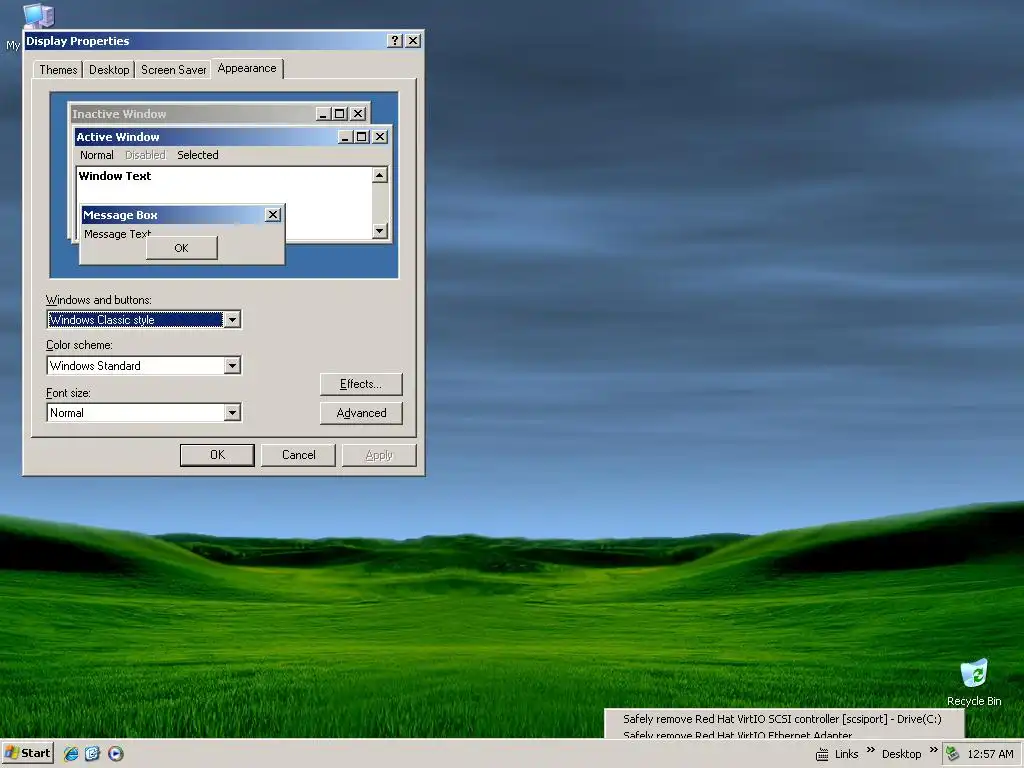
Task: Expand the Color scheme dropdown arrow
Action: coord(232,366)
